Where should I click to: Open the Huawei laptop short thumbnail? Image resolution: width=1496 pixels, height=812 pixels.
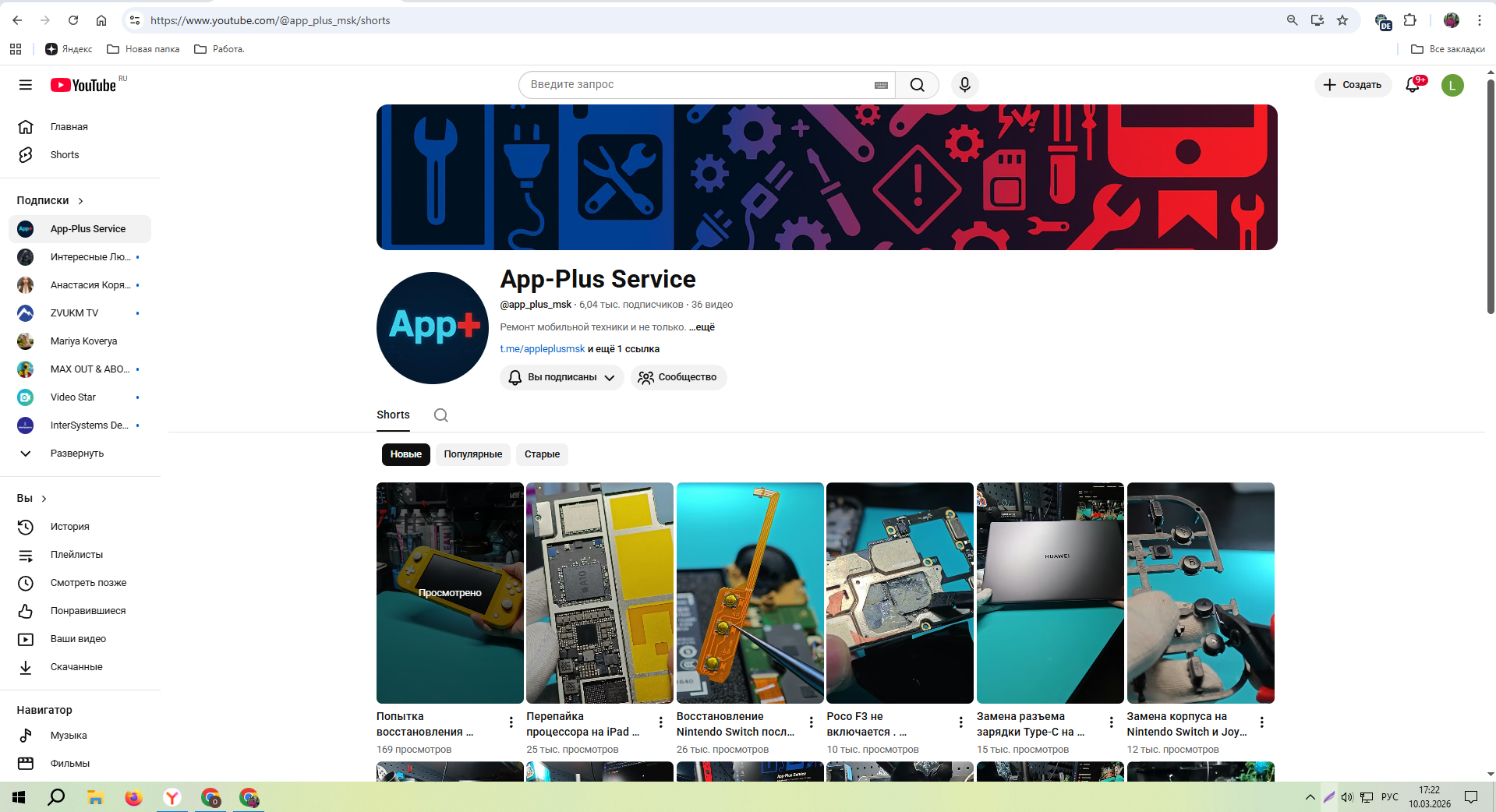(x=1050, y=593)
